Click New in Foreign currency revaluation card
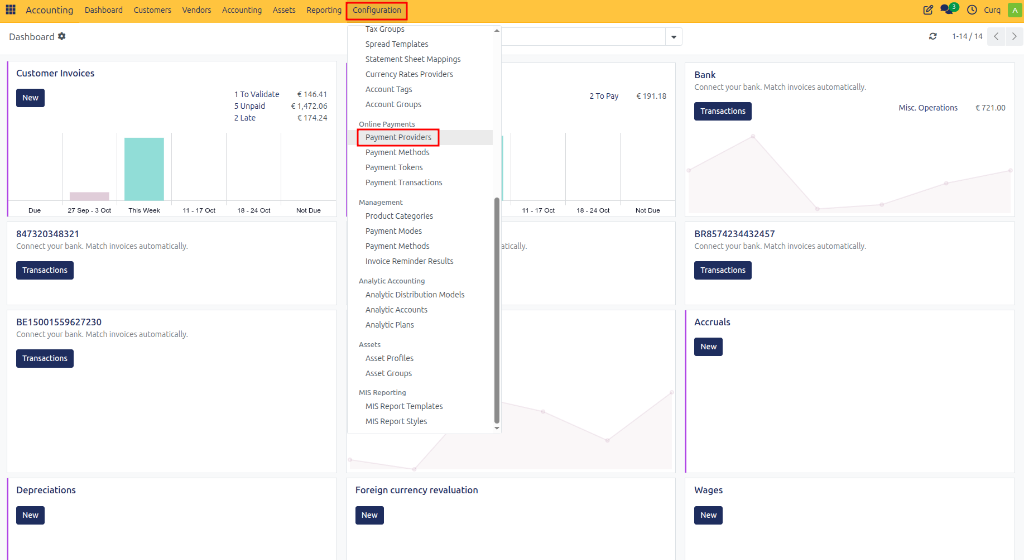This screenshot has height=560, width=1024. (369, 515)
